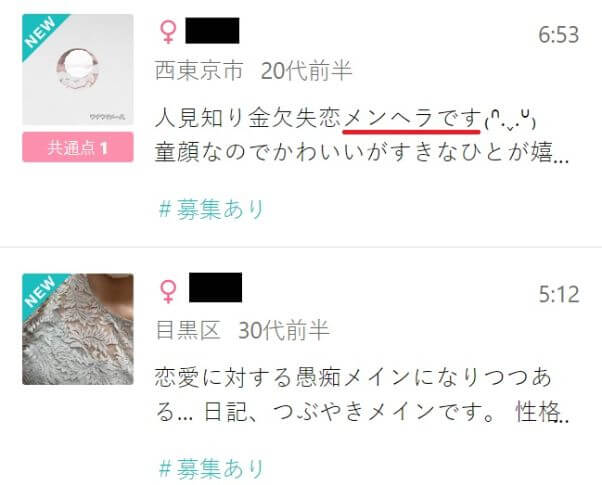602x485 pixels.
Task: Open the #募集あり tag under the 5:12 post
Action: (x=212, y=468)
